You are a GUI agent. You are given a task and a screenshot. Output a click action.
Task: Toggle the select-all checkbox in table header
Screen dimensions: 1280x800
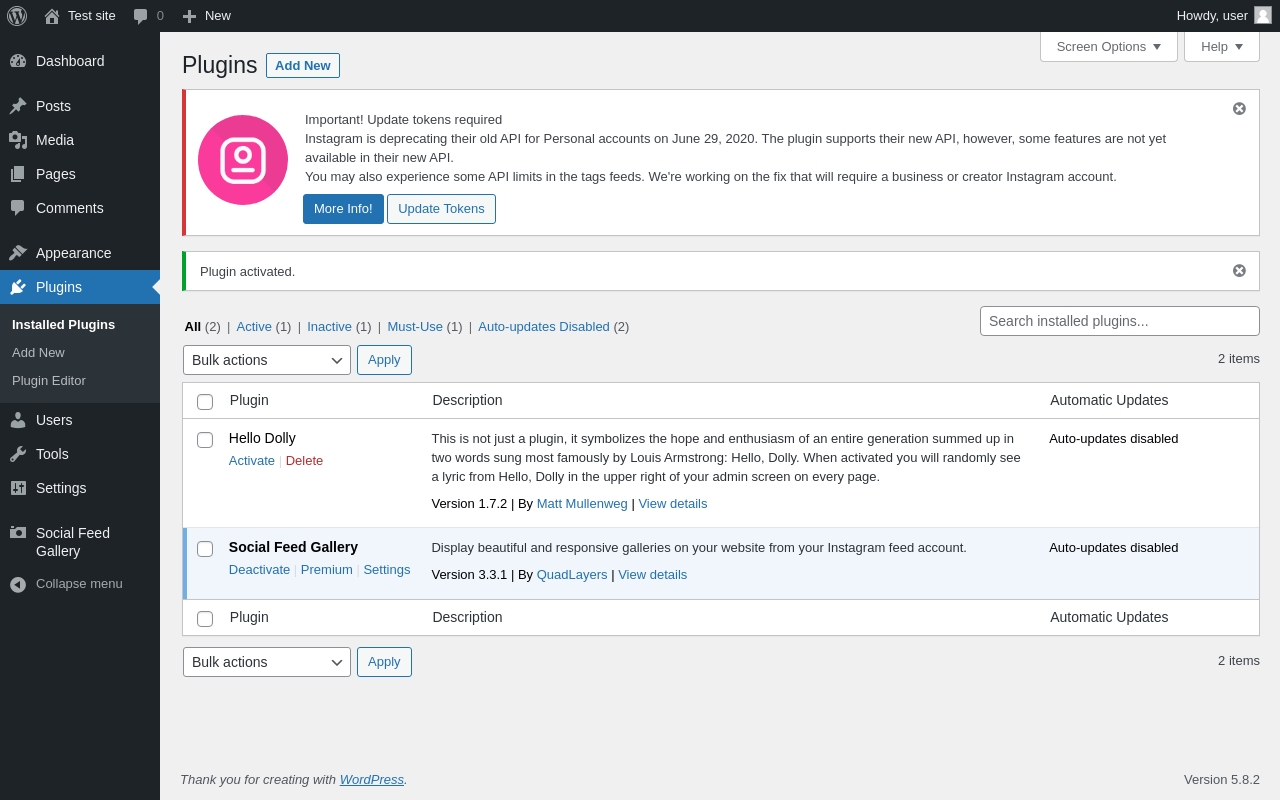click(205, 402)
